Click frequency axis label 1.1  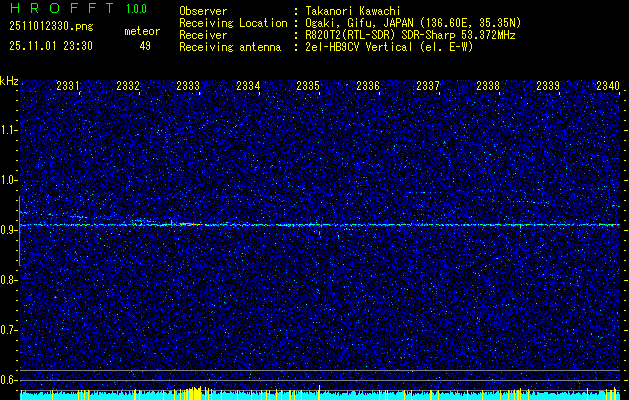(x=8, y=130)
